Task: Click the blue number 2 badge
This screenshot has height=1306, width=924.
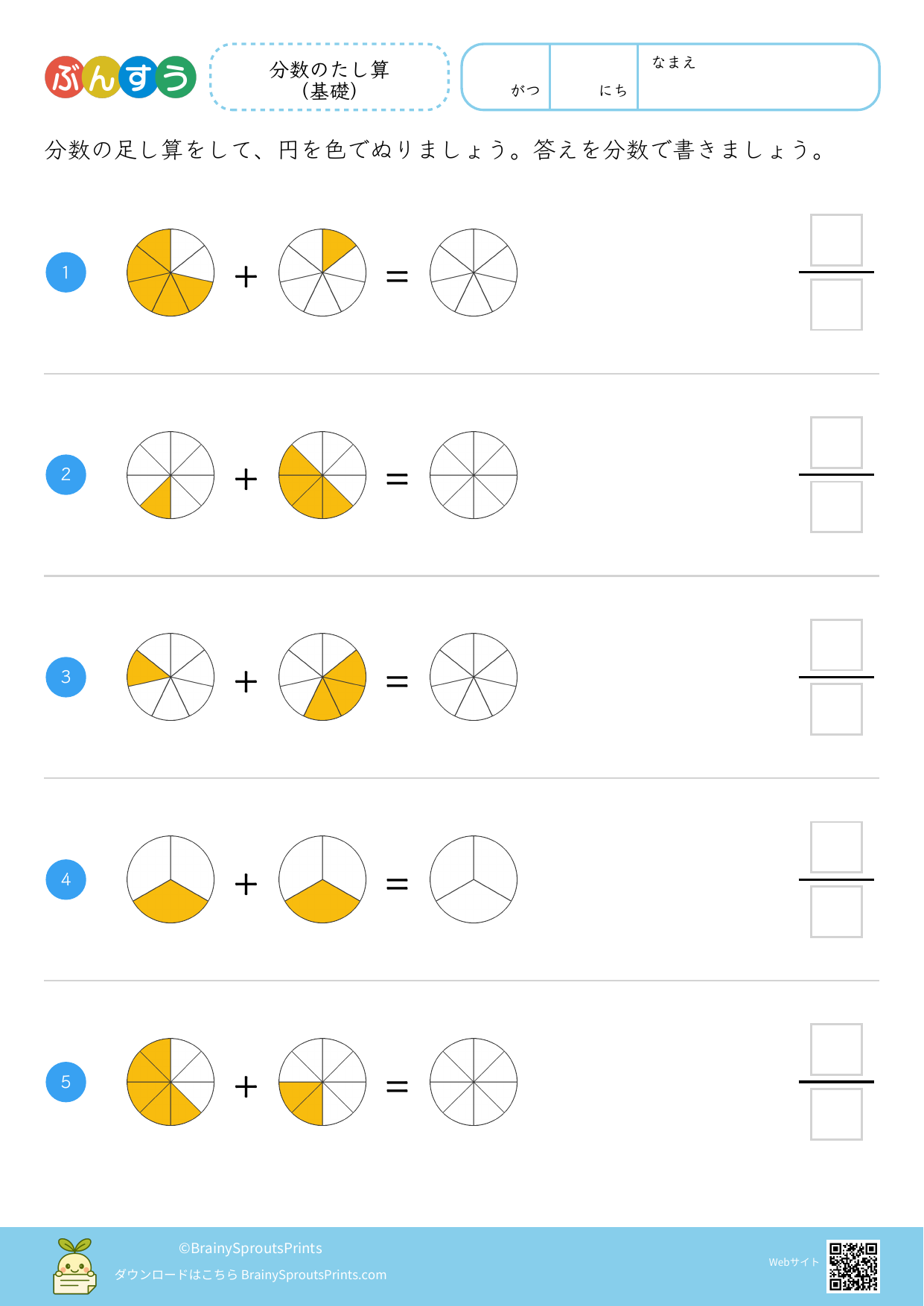Action: [x=66, y=475]
